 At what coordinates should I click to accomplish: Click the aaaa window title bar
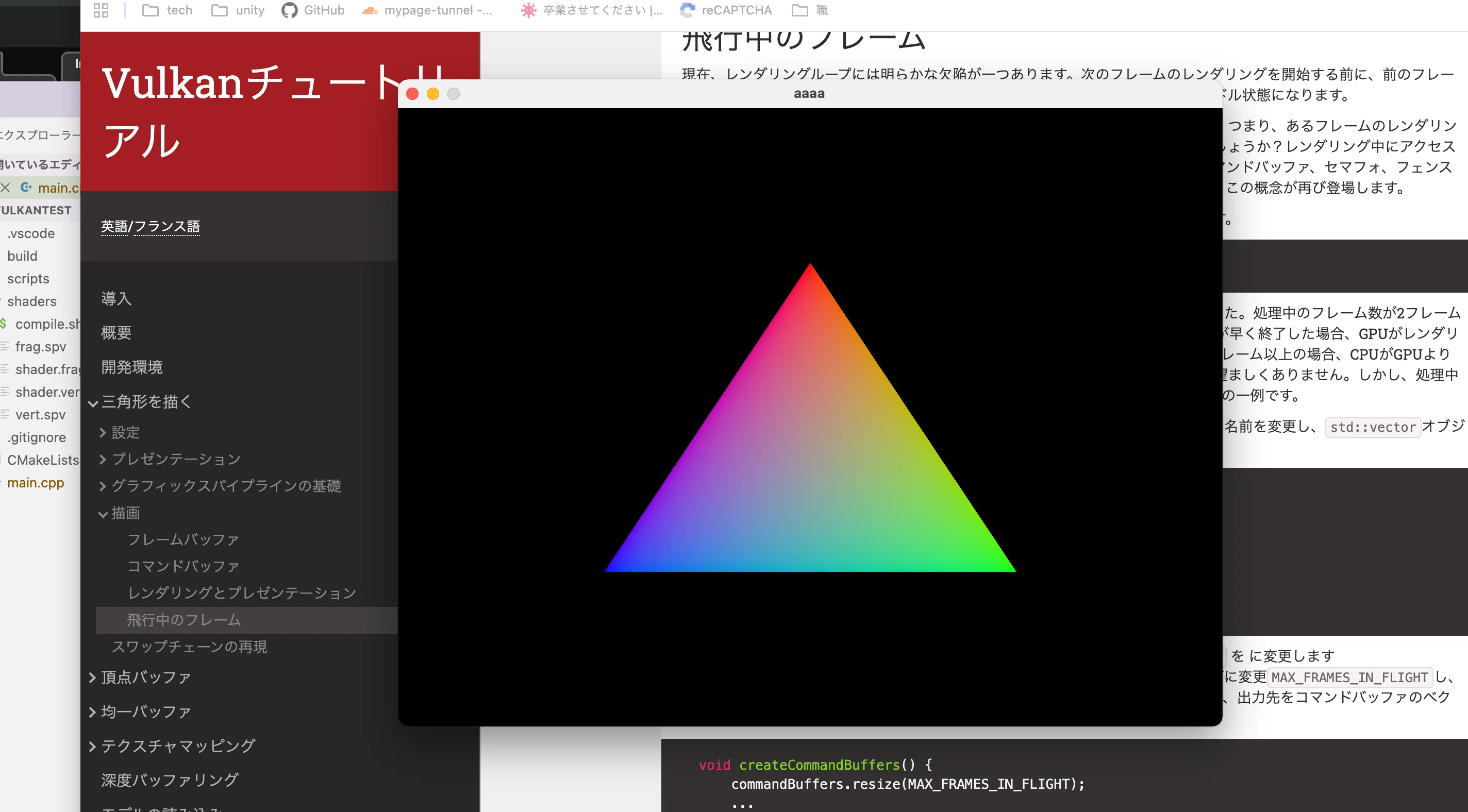point(809,94)
